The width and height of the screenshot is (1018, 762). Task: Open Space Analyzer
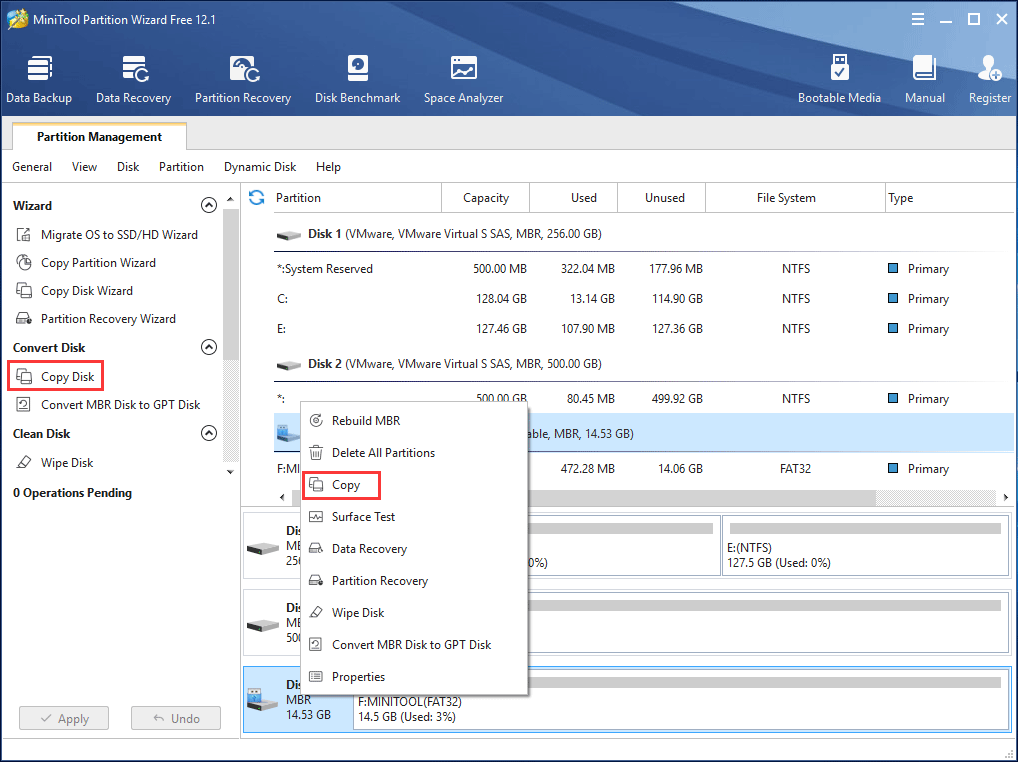pos(464,79)
